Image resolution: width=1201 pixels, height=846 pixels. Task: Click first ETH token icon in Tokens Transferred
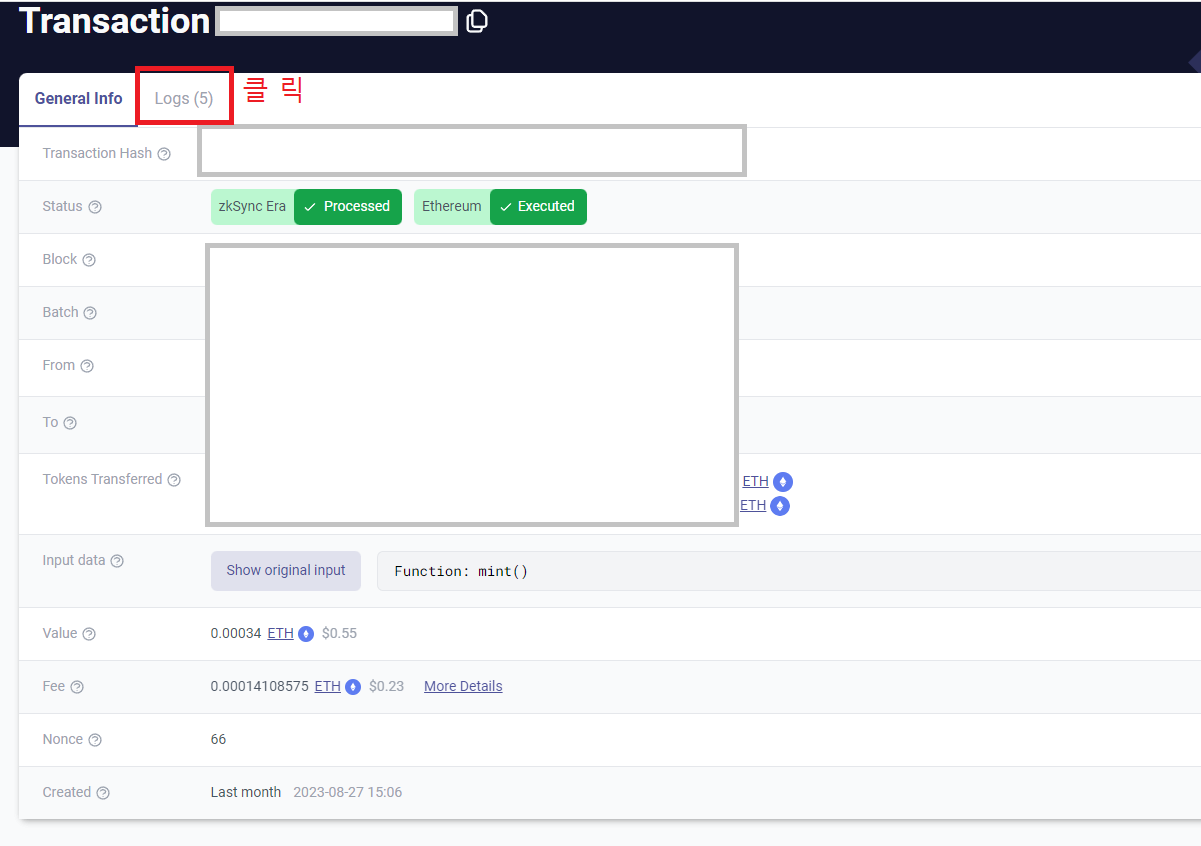(x=783, y=482)
